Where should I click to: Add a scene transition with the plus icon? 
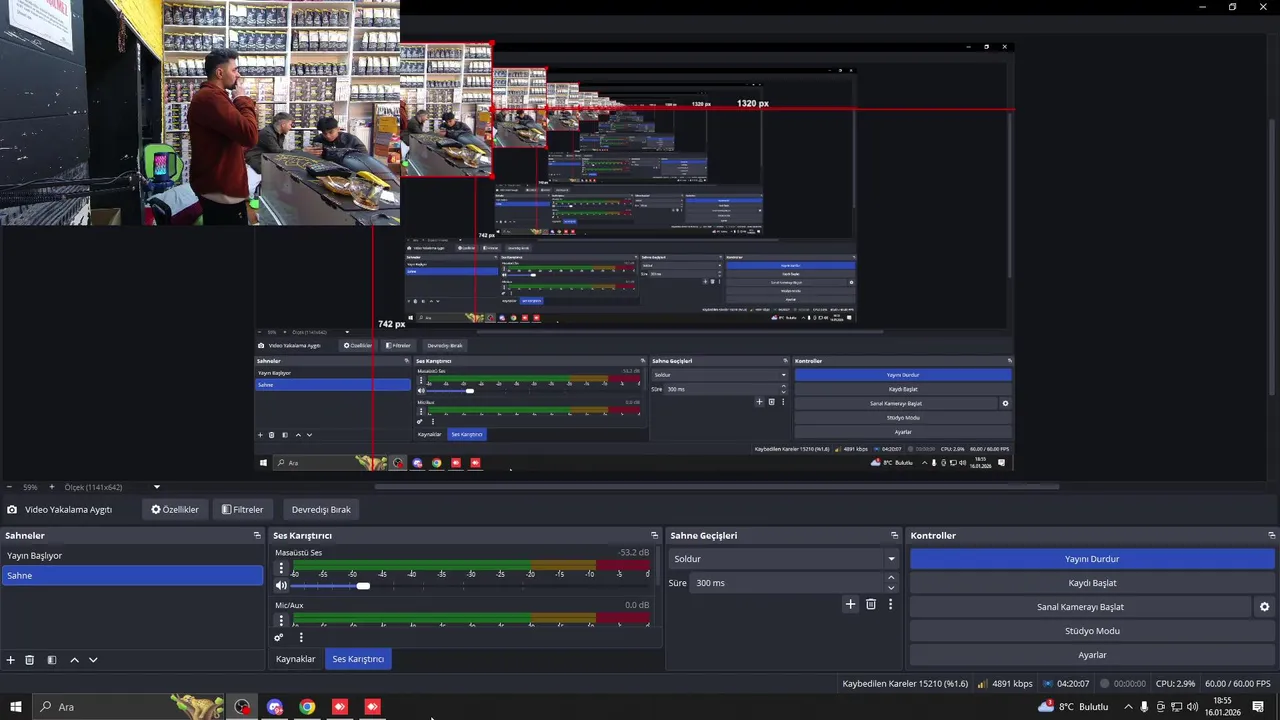(851, 604)
